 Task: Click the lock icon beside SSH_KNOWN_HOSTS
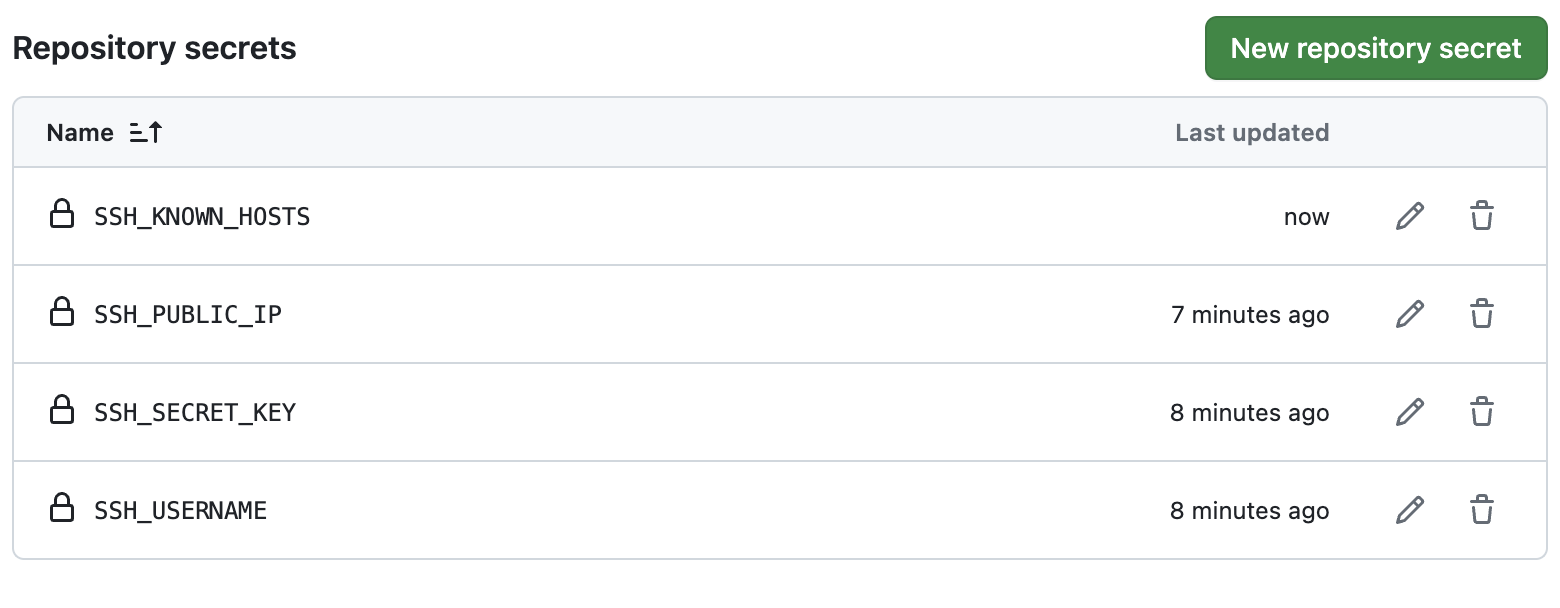(x=62, y=216)
